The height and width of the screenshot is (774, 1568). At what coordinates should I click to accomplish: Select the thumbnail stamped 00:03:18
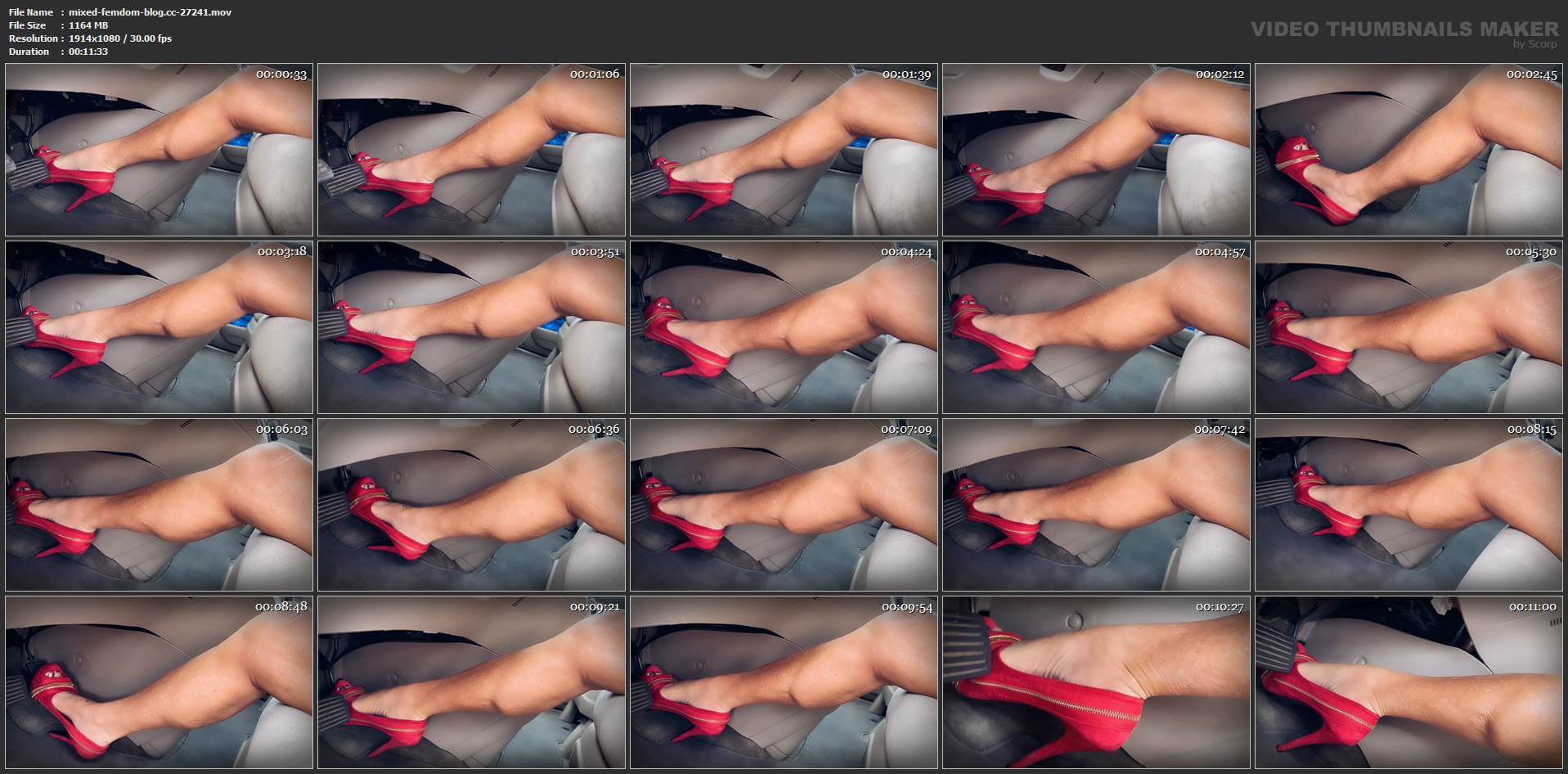[159, 327]
